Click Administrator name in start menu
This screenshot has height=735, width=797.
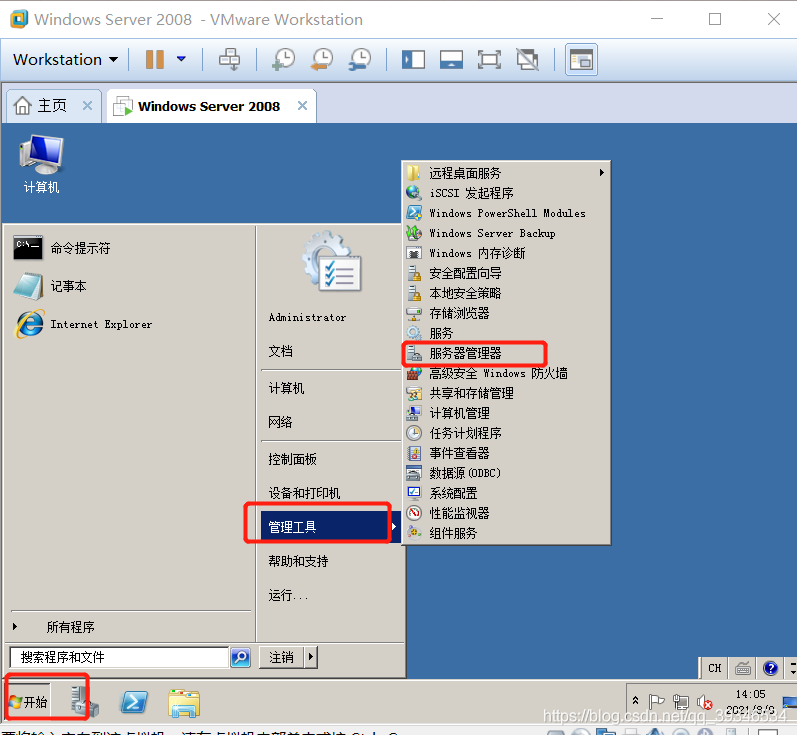[308, 318]
